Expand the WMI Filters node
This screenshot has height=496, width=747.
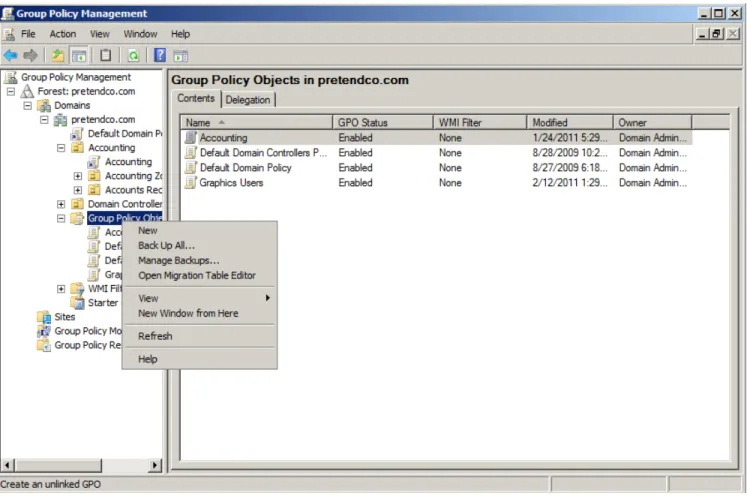(61, 289)
